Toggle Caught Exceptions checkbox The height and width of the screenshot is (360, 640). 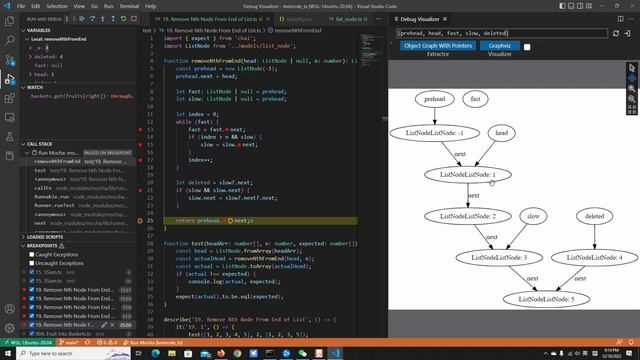tap(32, 254)
